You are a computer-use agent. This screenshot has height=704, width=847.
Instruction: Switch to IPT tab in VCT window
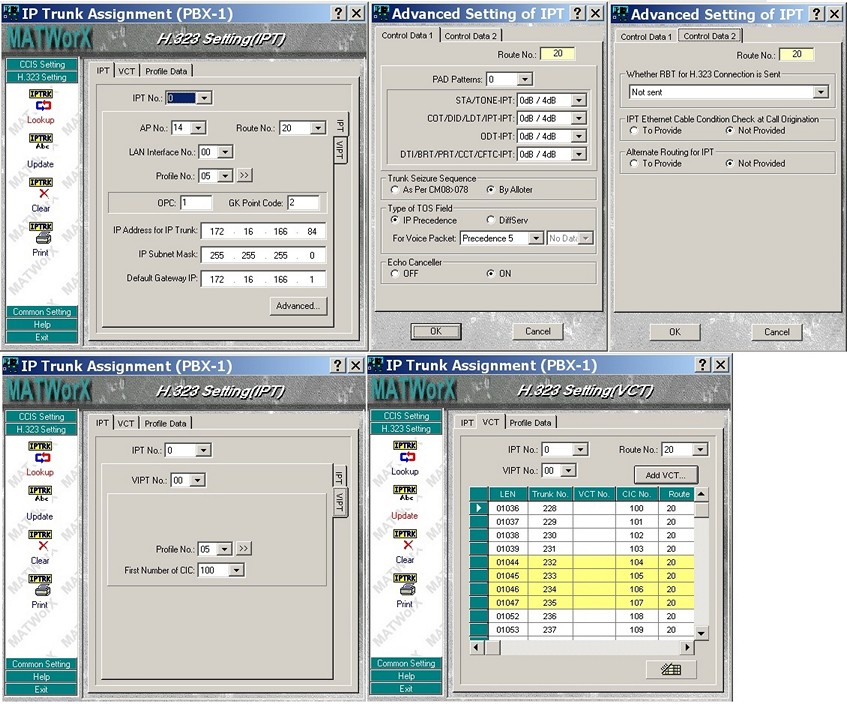[467, 423]
